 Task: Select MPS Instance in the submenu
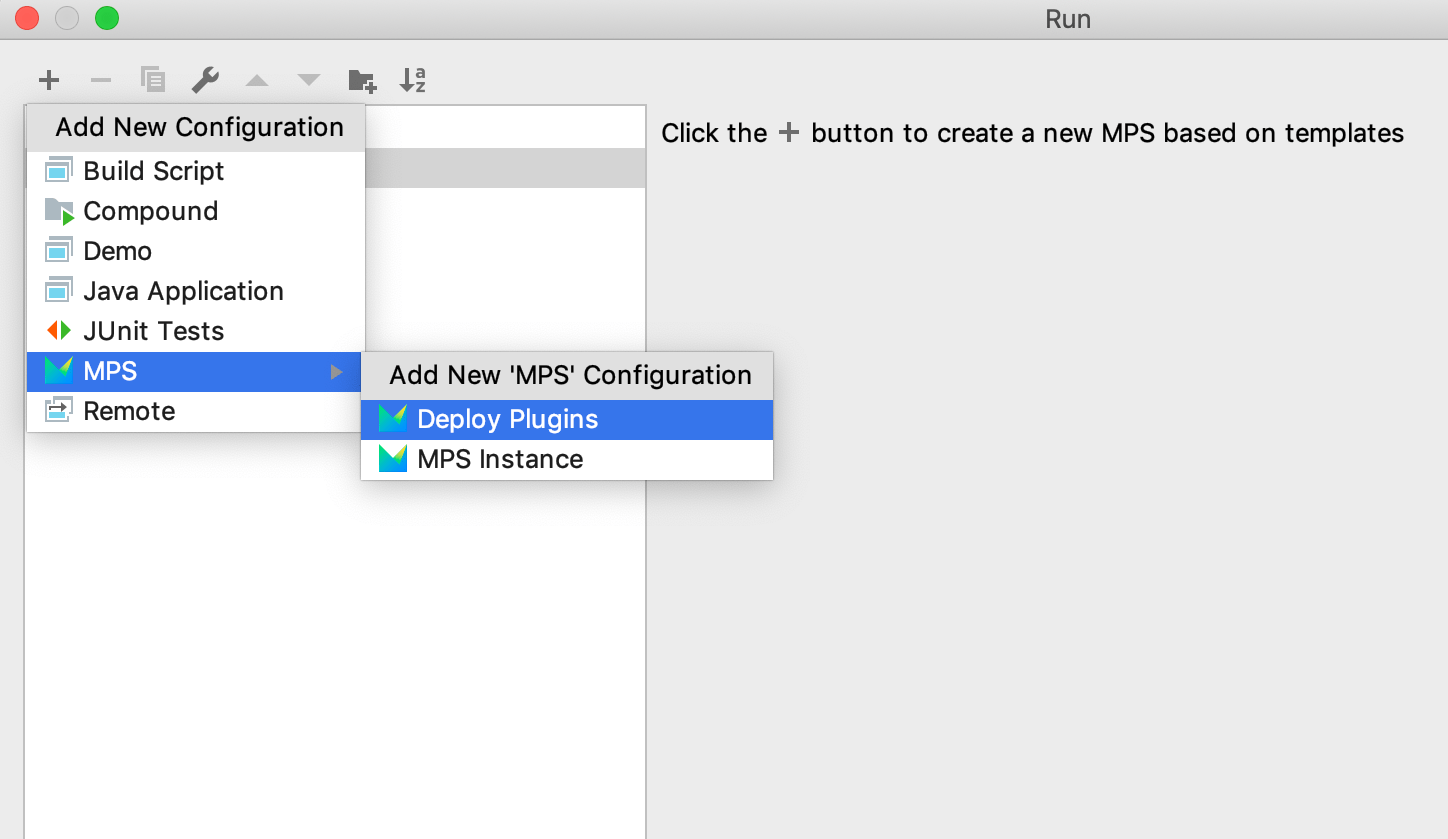point(500,459)
